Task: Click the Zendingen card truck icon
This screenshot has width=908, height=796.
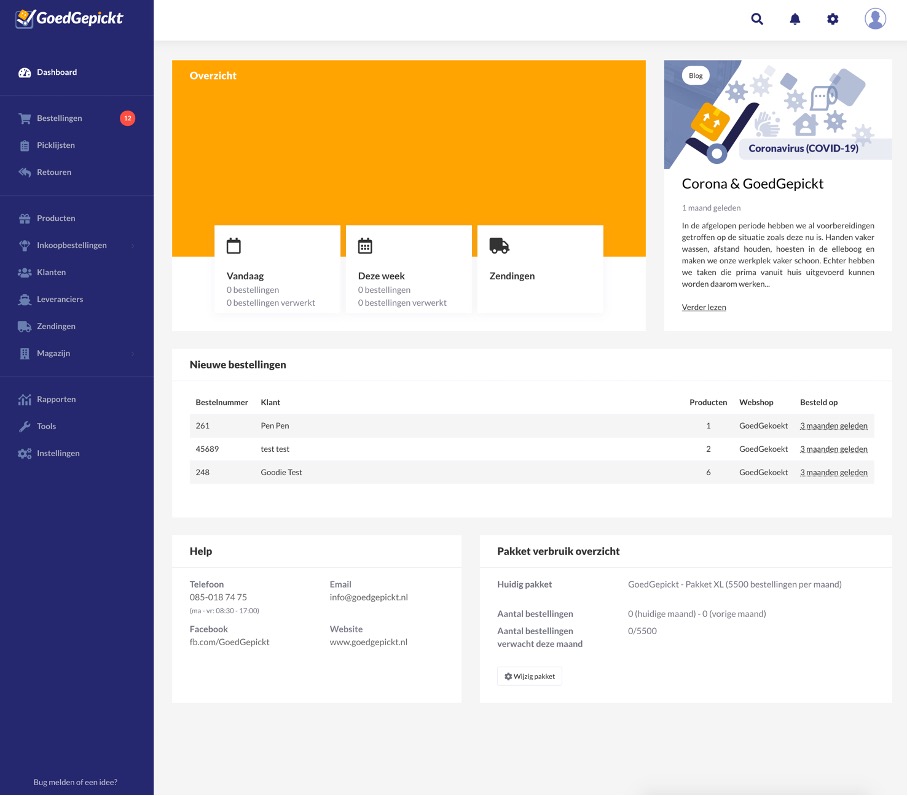Action: 499,246
